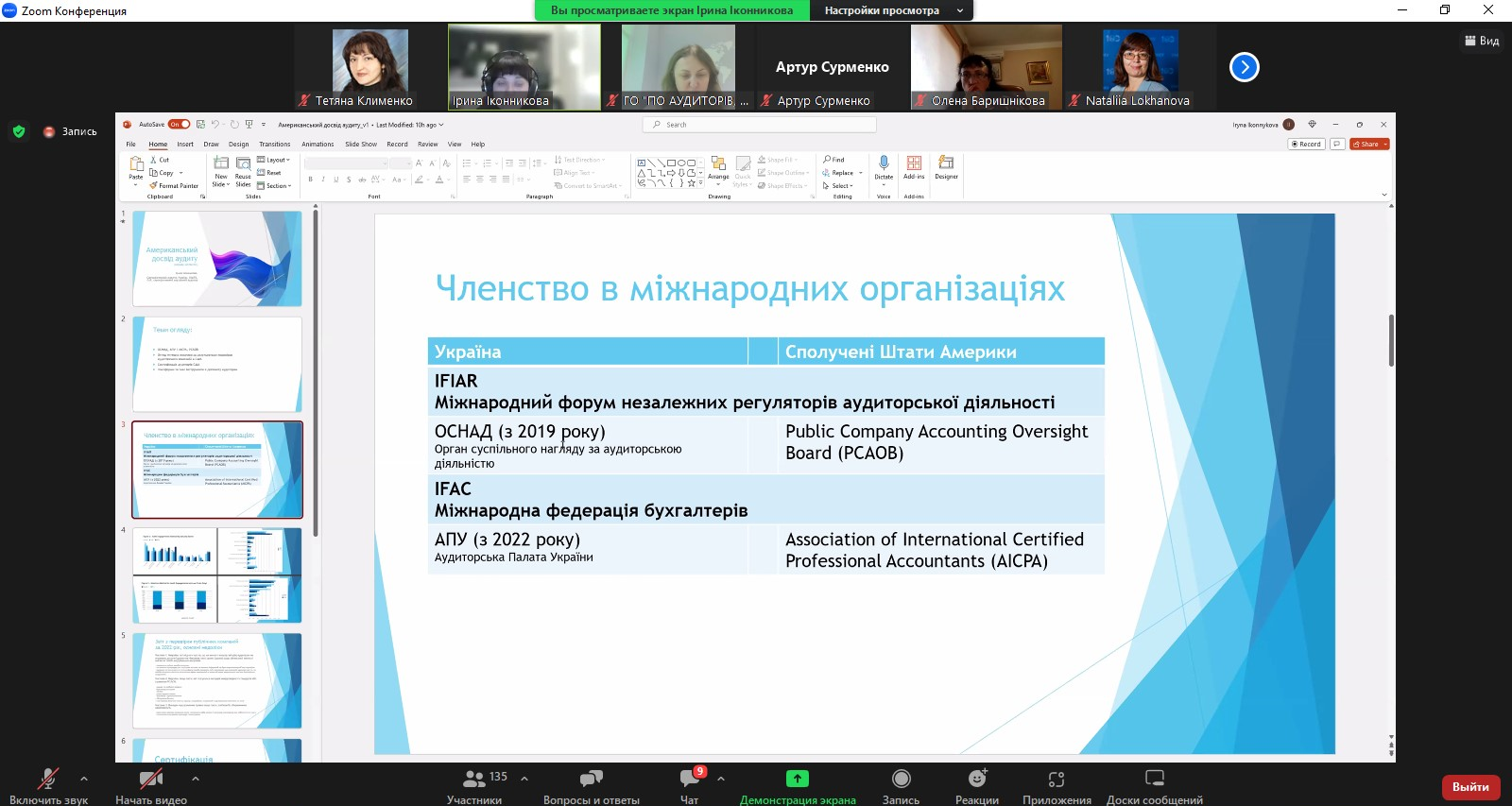
Task: Click the Вид view button
Action: [x=1482, y=41]
